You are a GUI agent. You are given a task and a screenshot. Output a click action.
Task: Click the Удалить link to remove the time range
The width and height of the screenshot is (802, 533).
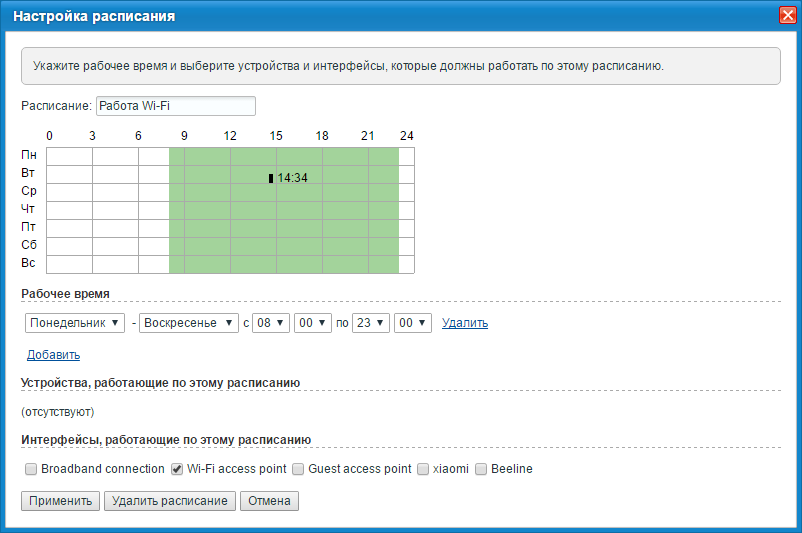coord(465,323)
